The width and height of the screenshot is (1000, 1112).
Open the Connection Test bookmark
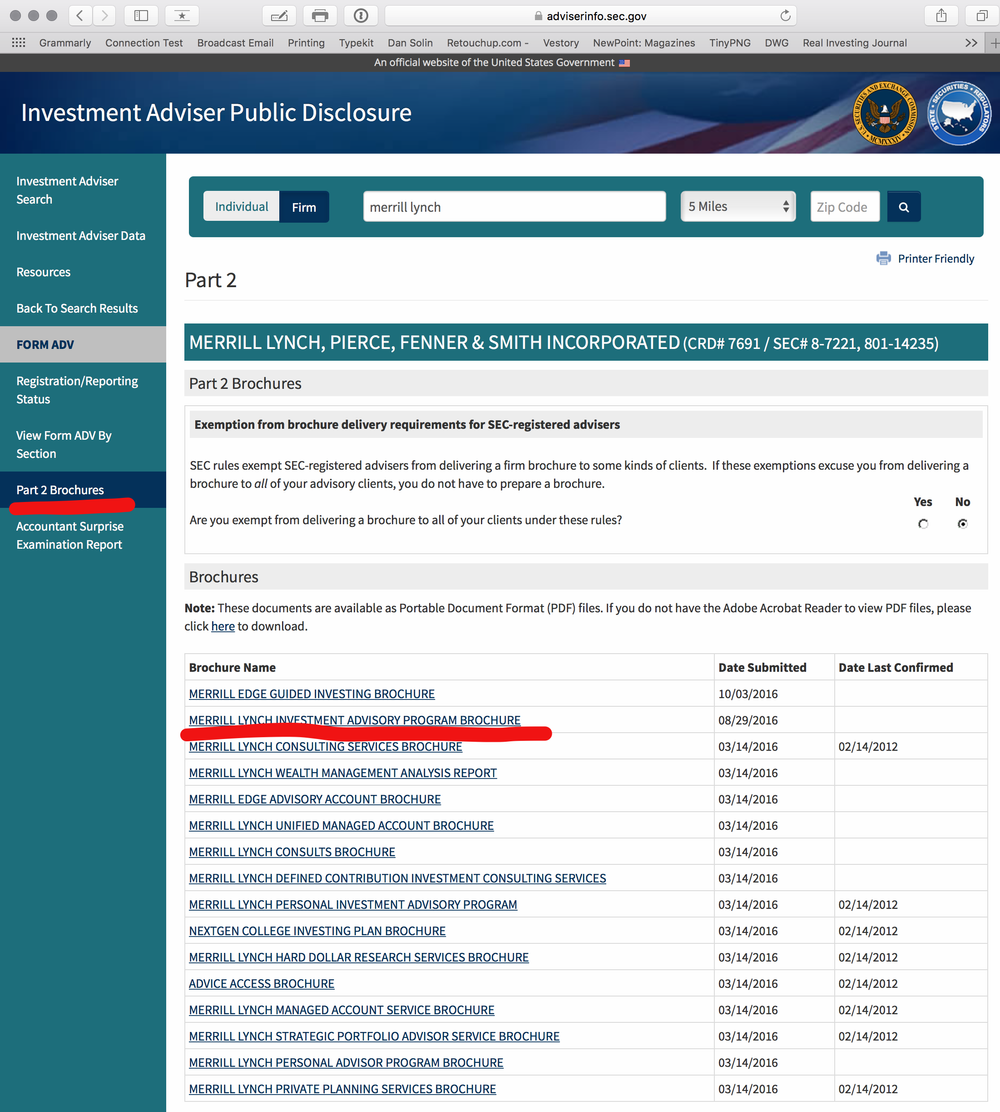click(144, 43)
